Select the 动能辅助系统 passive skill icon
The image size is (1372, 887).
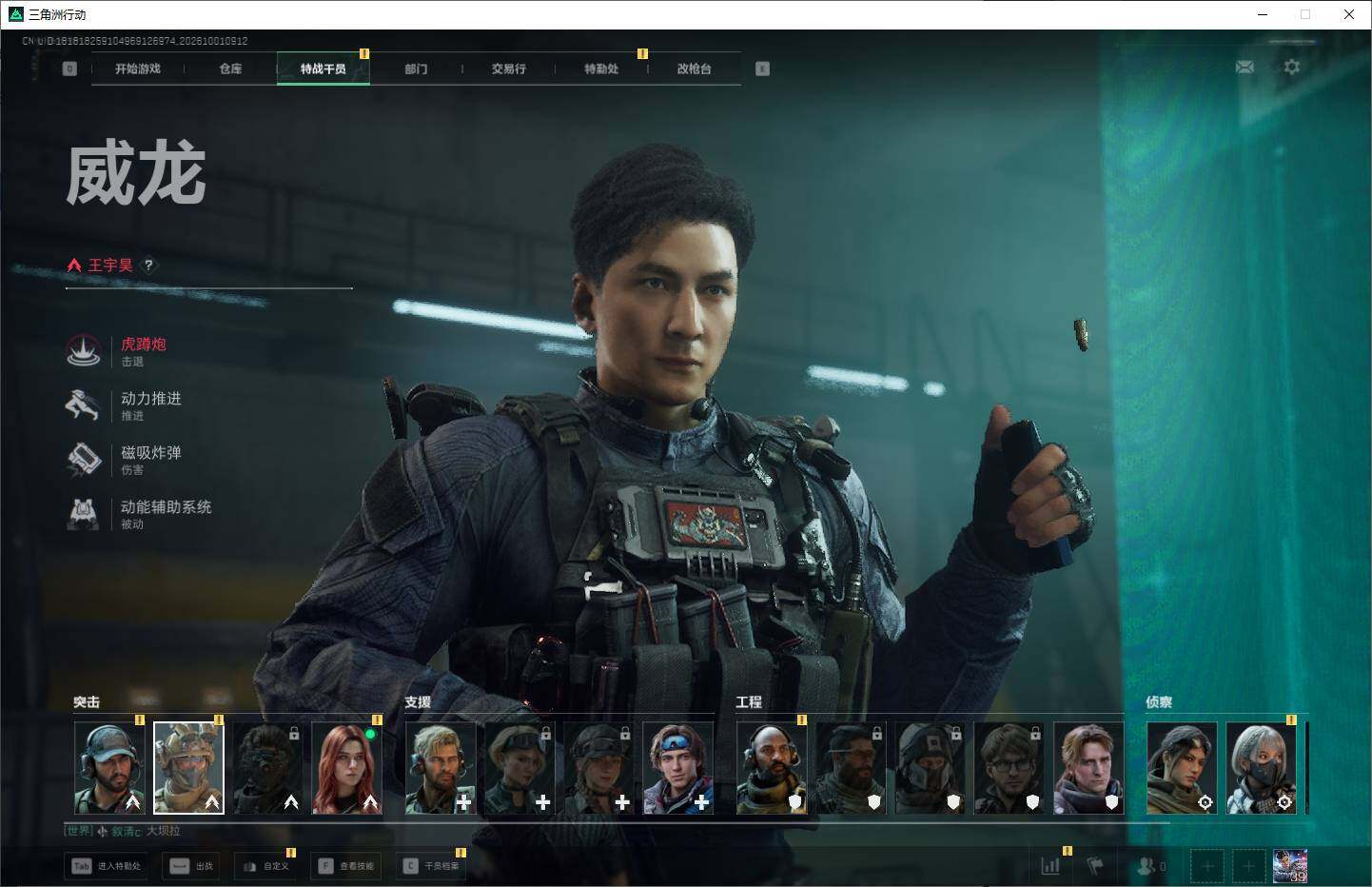[84, 514]
